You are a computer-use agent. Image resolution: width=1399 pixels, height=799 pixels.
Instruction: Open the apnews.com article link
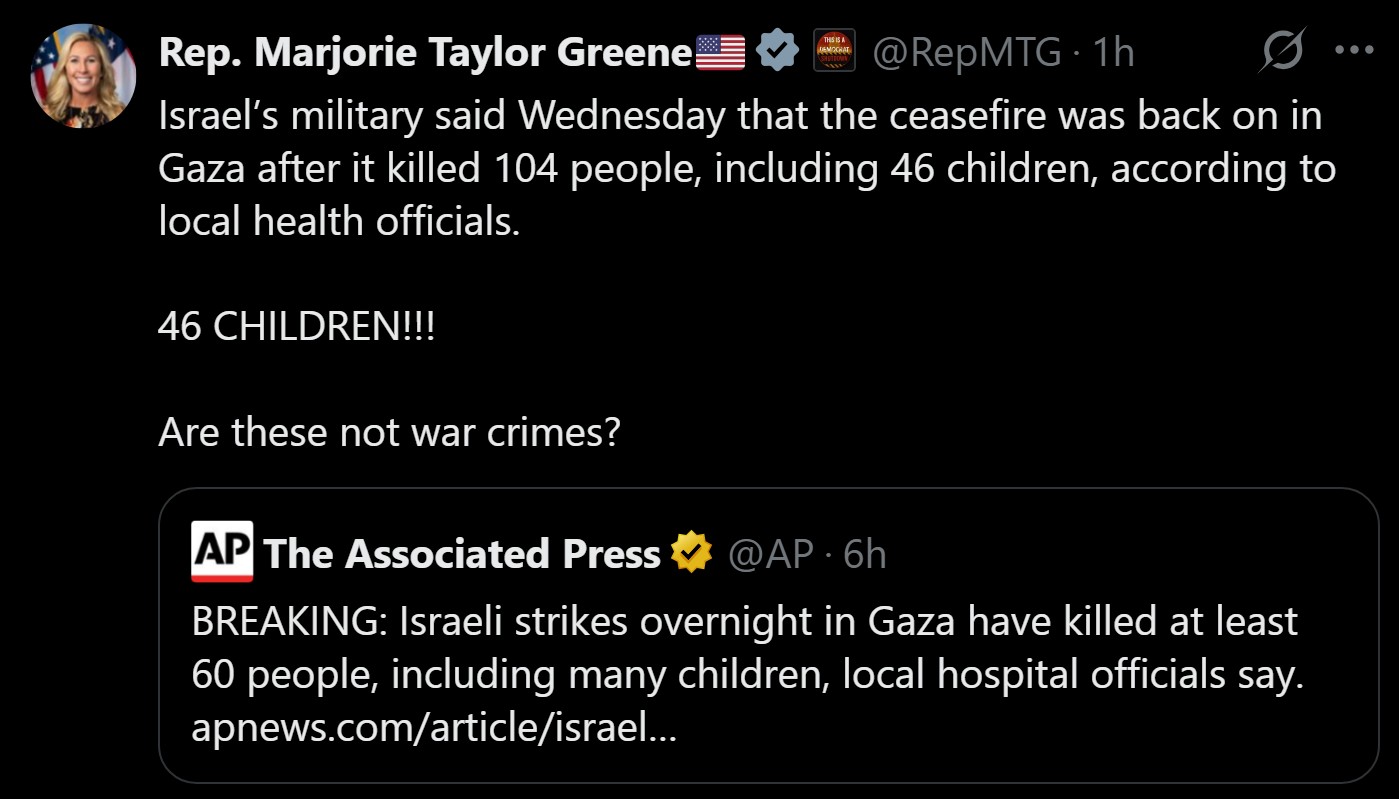coord(434,727)
